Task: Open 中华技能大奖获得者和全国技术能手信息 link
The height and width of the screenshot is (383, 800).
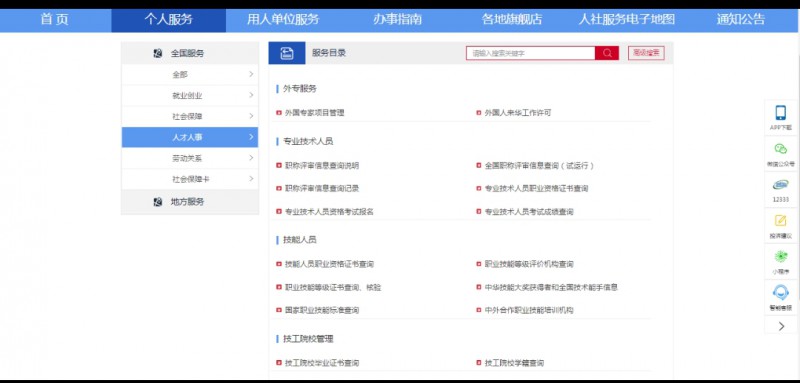Action: 551,287
